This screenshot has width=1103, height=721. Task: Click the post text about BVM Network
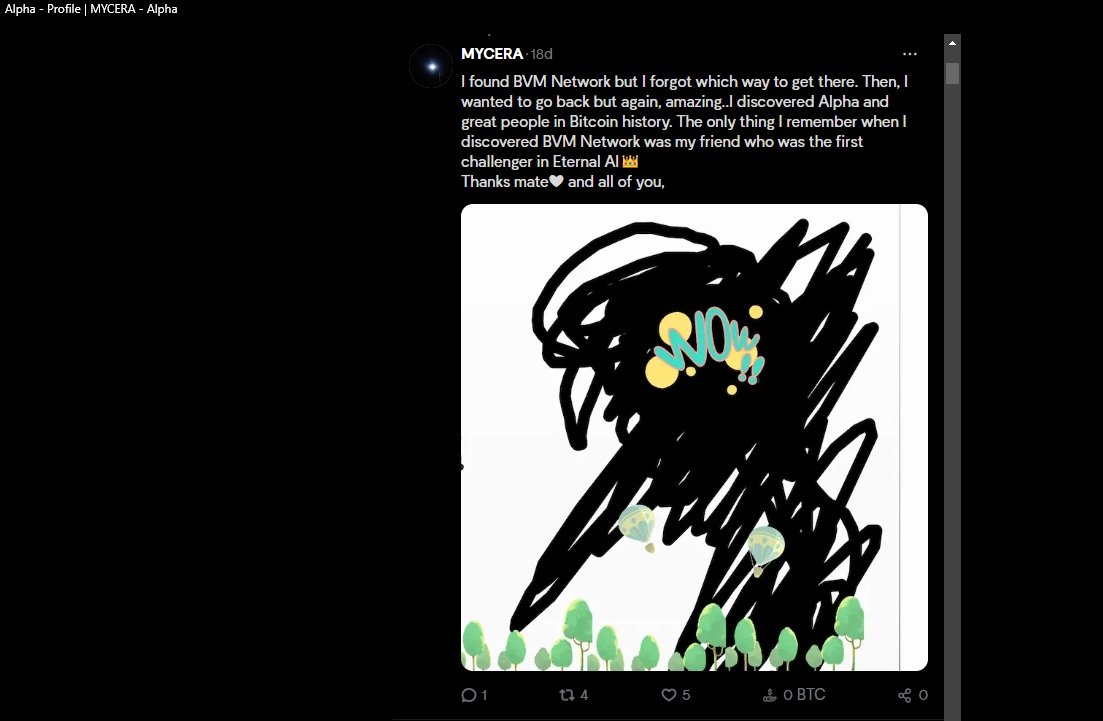coord(684,132)
